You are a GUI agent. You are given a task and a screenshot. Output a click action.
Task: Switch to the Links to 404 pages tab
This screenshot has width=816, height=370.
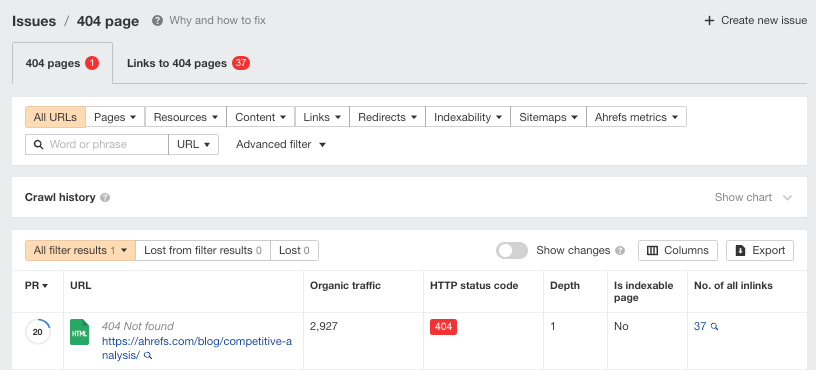(188, 63)
